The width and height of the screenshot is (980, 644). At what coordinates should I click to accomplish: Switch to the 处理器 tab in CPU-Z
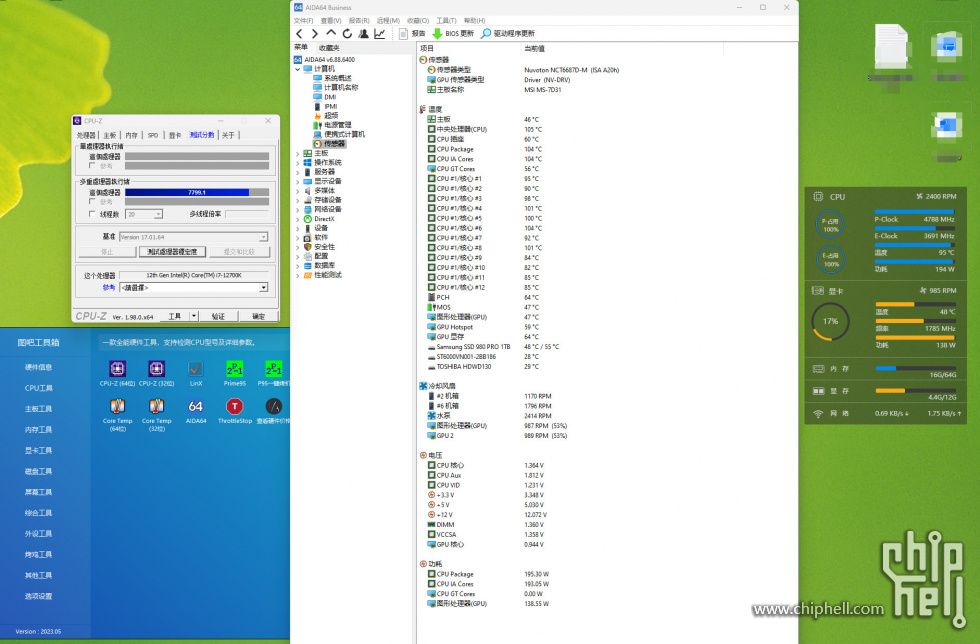coord(86,135)
